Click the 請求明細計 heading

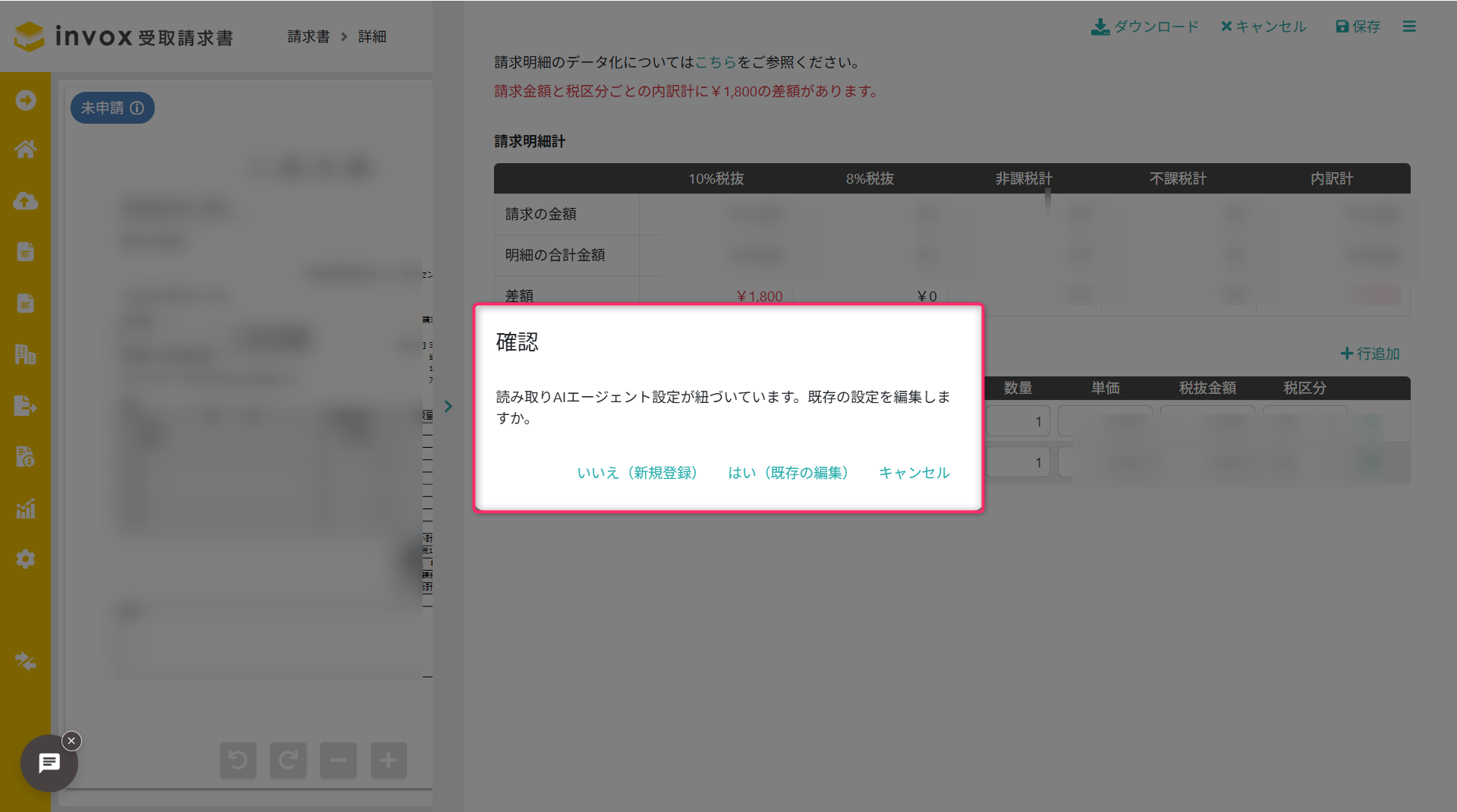tap(530, 141)
